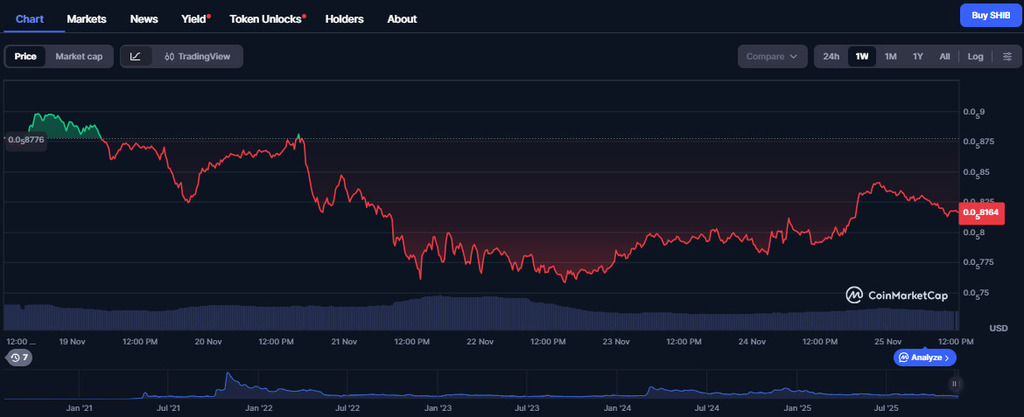Expand the Compare dropdown
Screen dimensions: 1024x417
(x=772, y=56)
